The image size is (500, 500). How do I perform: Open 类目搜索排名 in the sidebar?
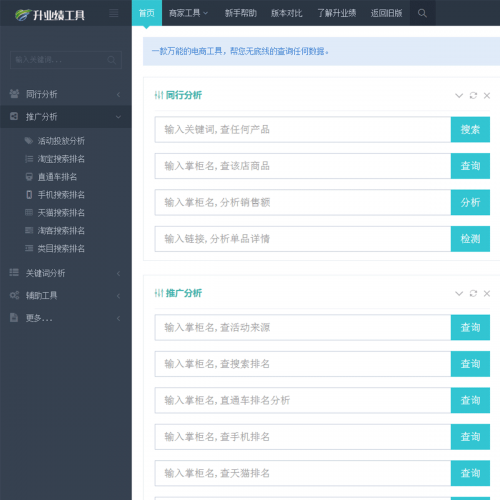click(x=61, y=249)
